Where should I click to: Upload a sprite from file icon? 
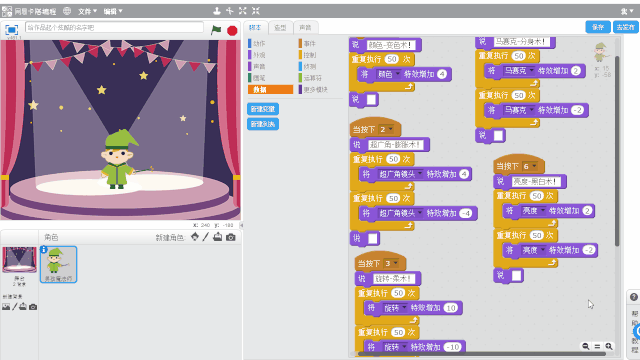pos(218,237)
